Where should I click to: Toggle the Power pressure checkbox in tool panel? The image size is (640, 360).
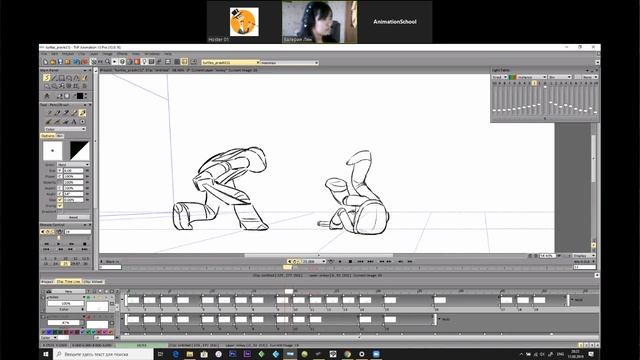pos(60,176)
